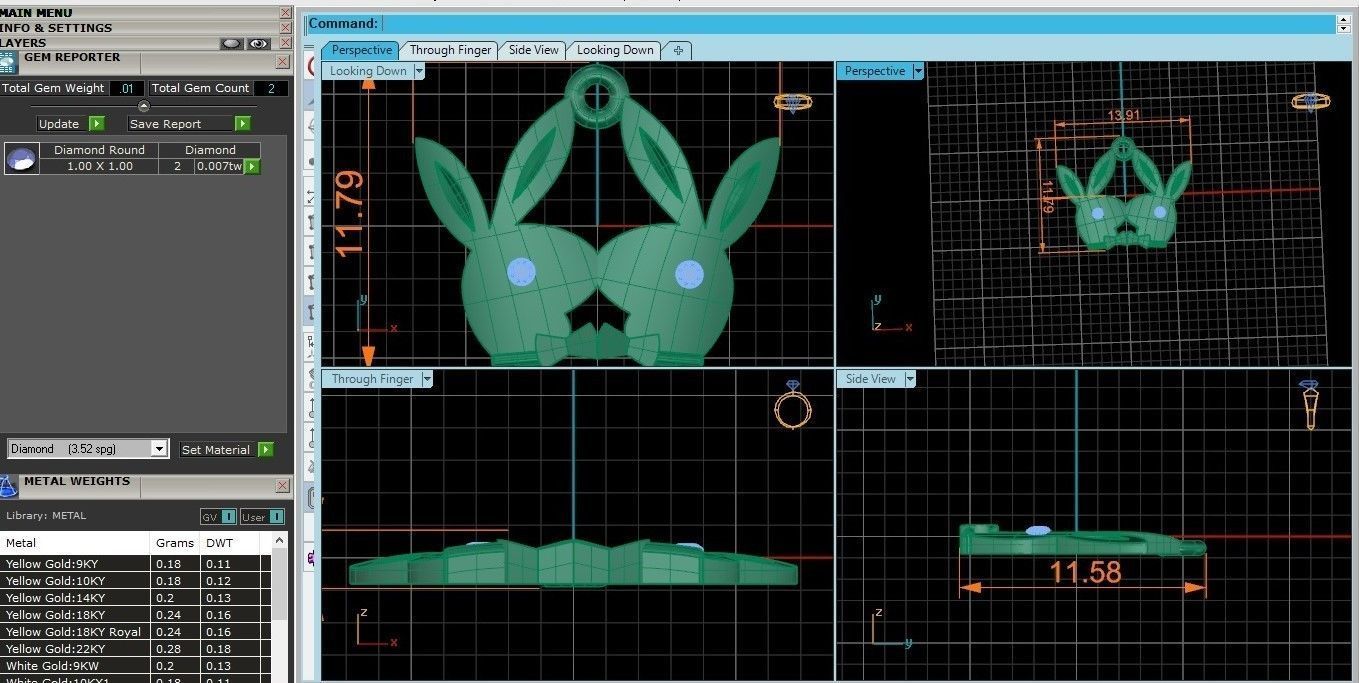Open the Side View viewport dropdown arrow
Screen dimensions: 1359x683
point(909,379)
